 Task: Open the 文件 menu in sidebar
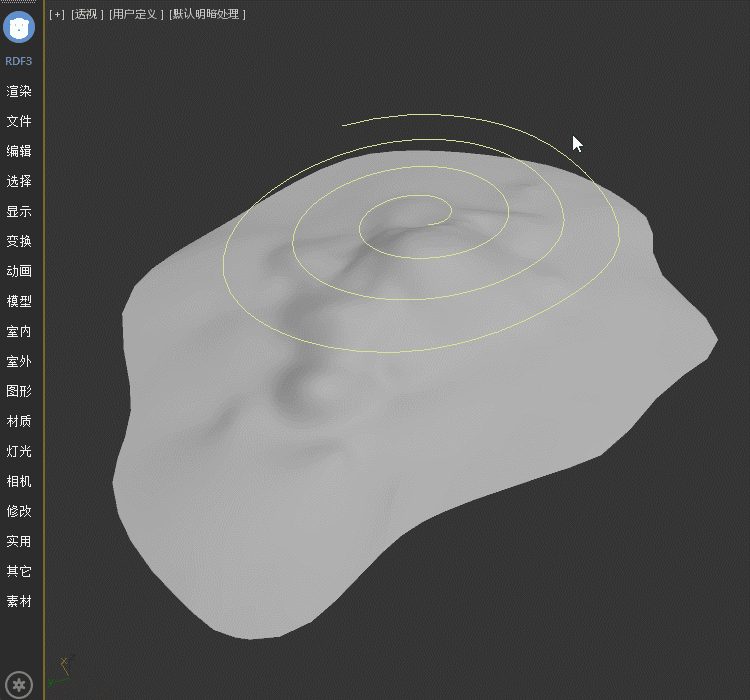pos(19,121)
